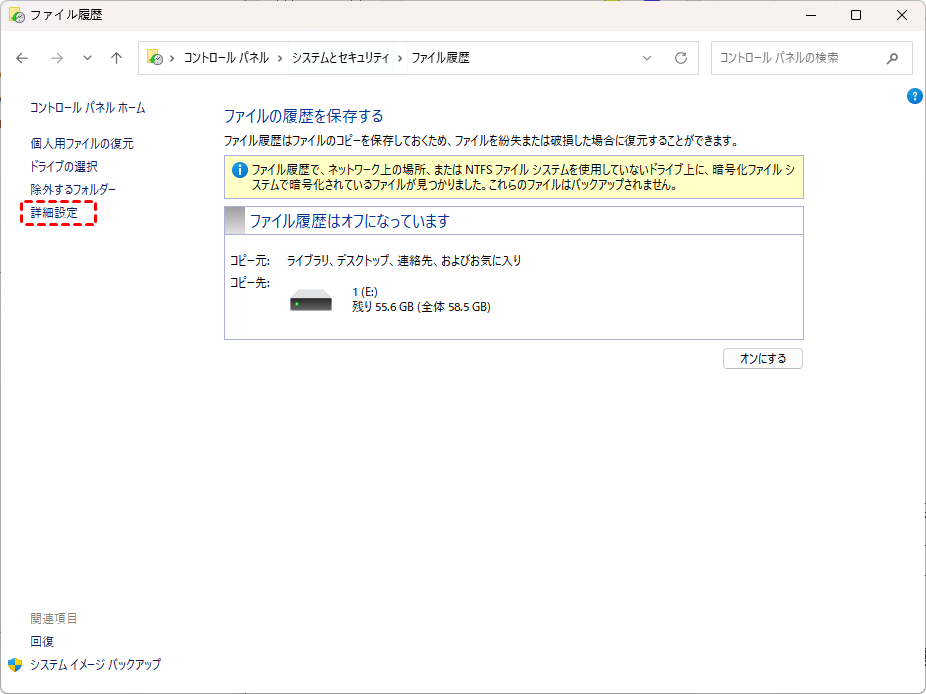Expand the address bar history dropdown
926x694 pixels.
[647, 58]
